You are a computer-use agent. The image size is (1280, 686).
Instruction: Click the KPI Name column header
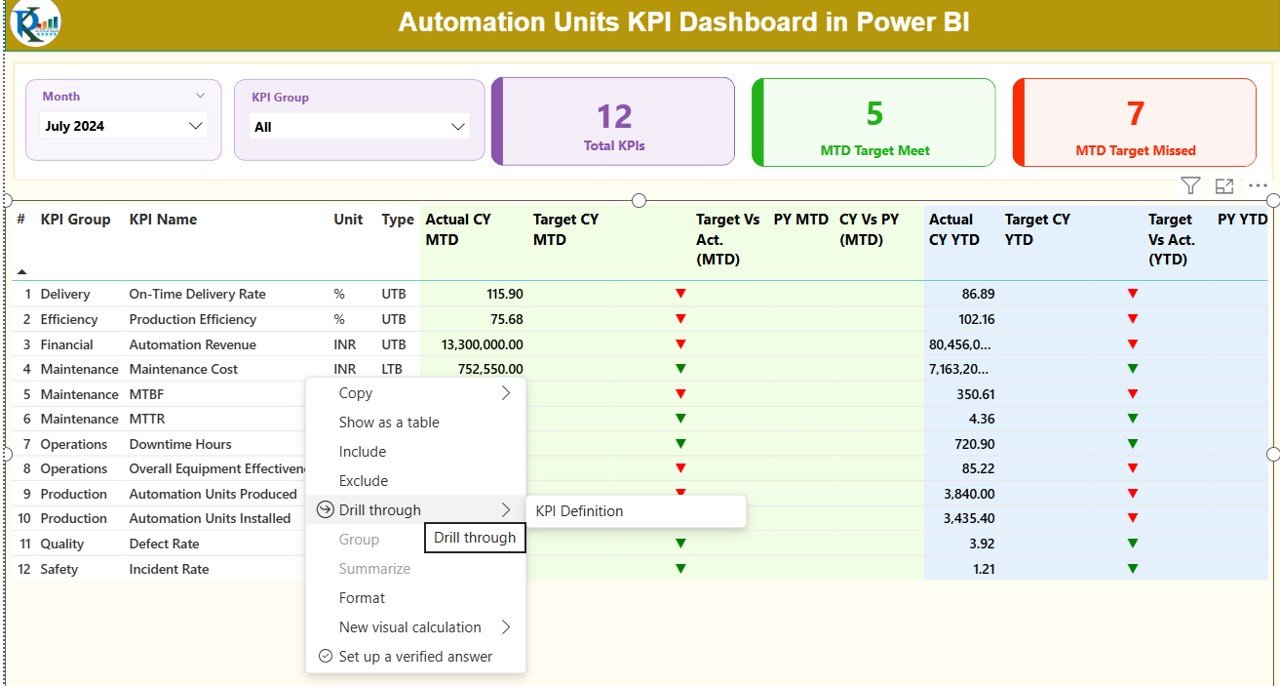(163, 220)
